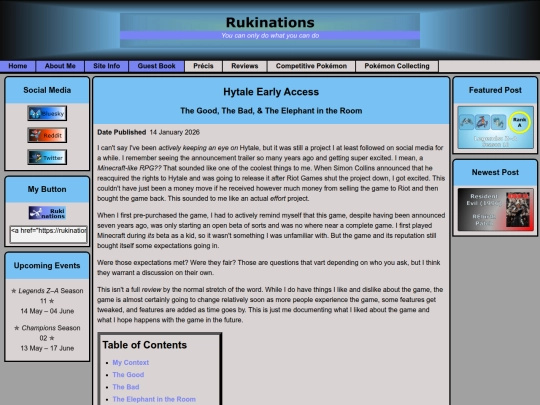Click the My Button panel heading

(x=47, y=189)
